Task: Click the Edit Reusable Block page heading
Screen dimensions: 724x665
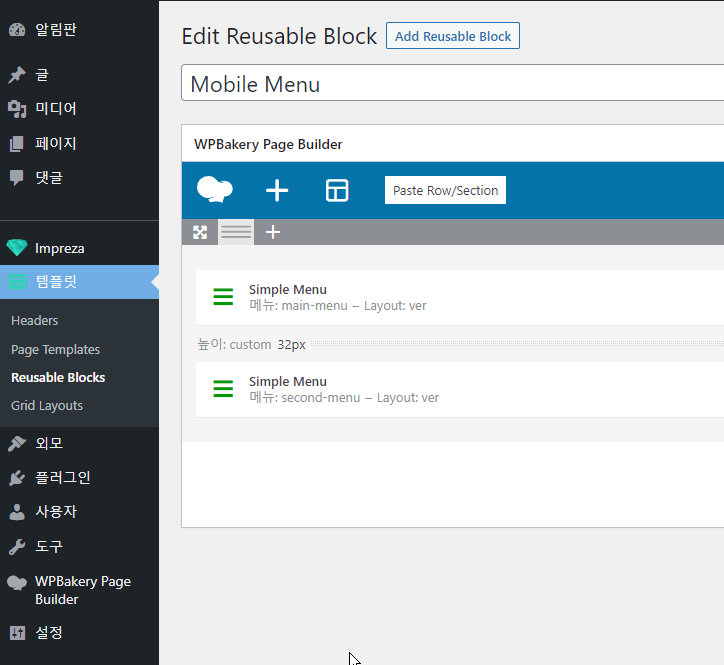Action: 279,36
